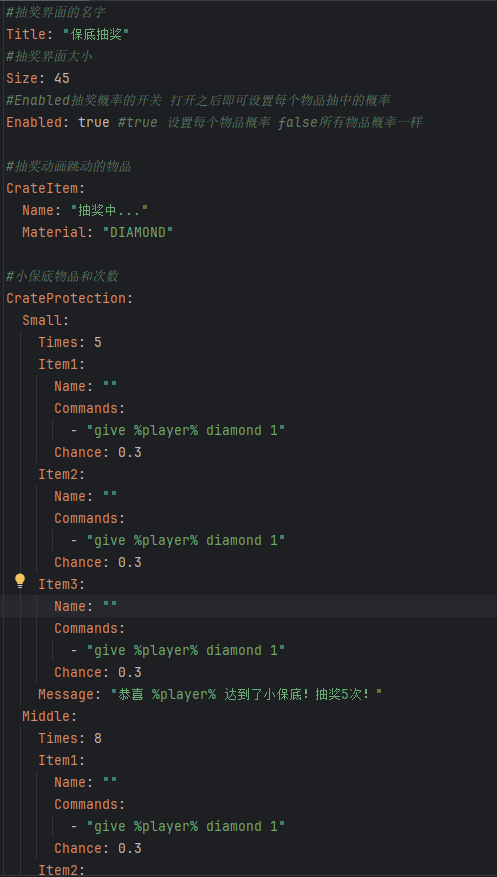Click the comment #抽奖动画跳动的物品
Image resolution: width=497 pixels, height=877 pixels.
click(69, 166)
